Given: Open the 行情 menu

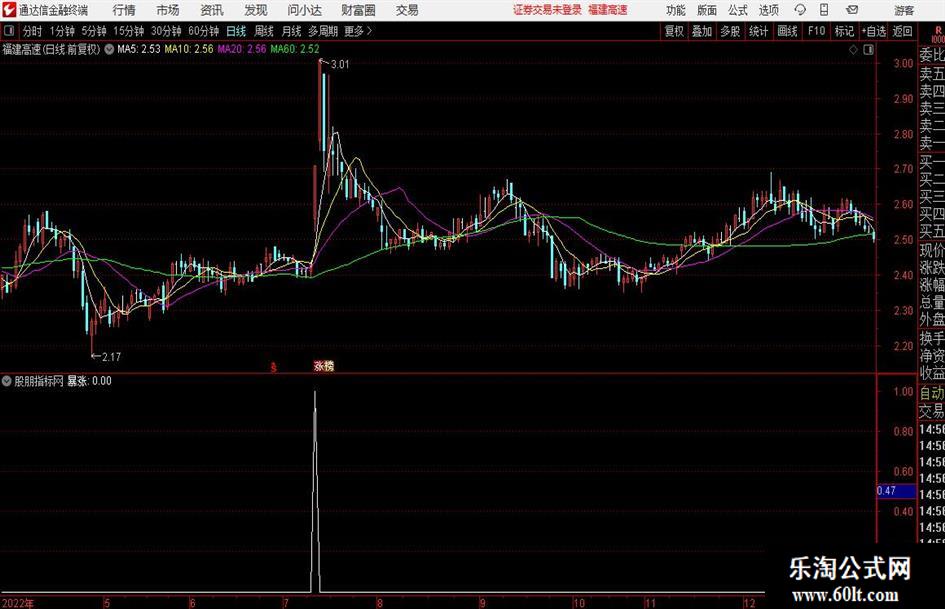Looking at the screenshot, I should click(x=124, y=10).
